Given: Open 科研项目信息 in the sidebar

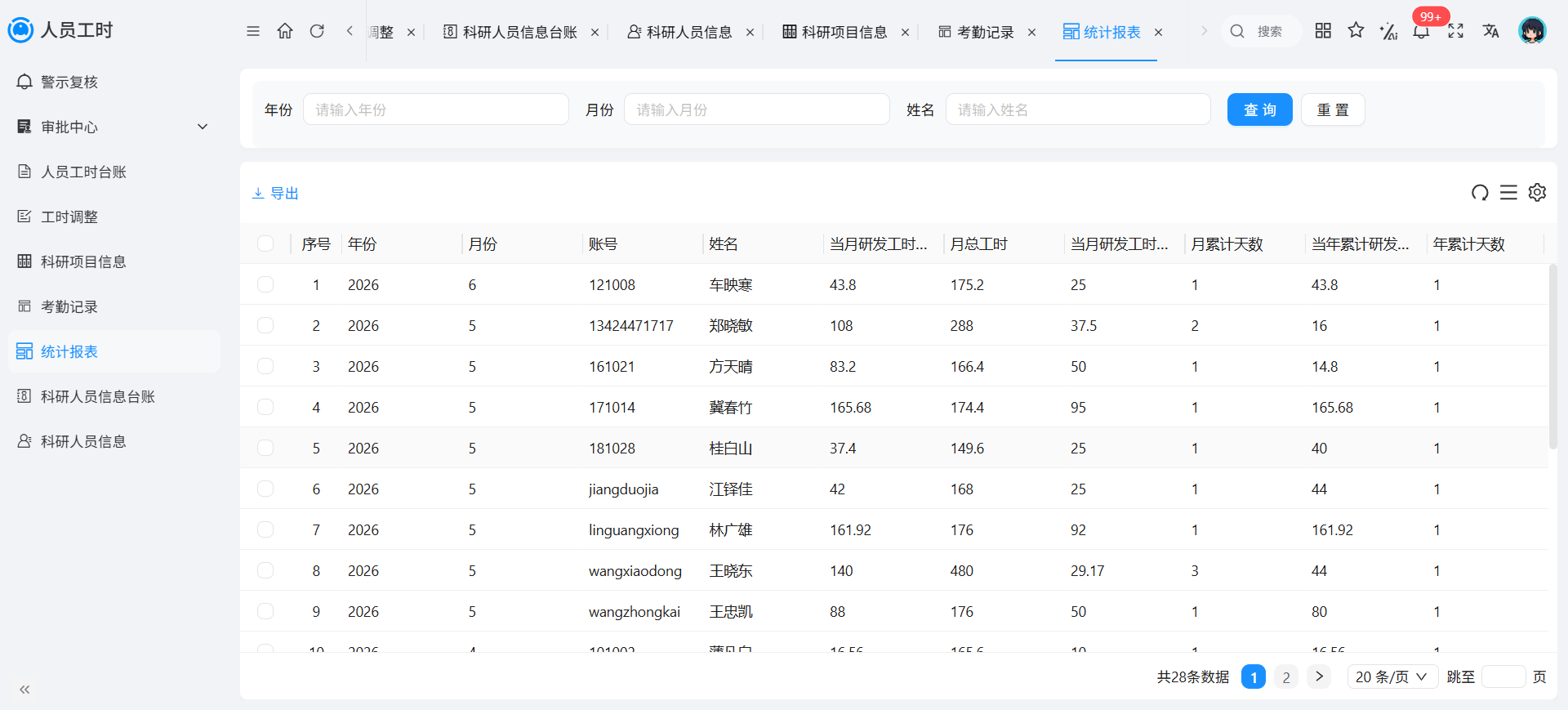Looking at the screenshot, I should pos(114,261).
